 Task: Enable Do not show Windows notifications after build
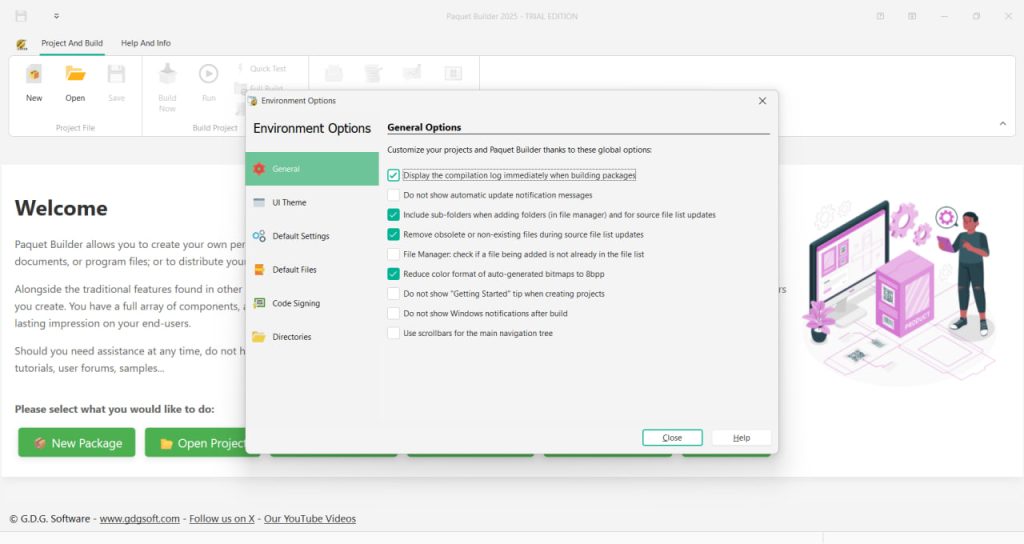click(393, 313)
